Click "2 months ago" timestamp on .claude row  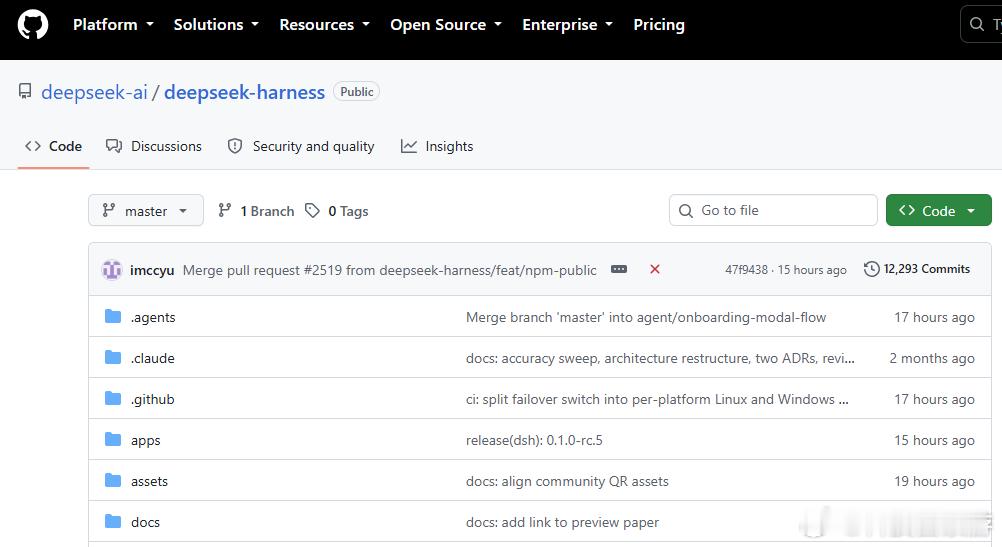click(932, 358)
